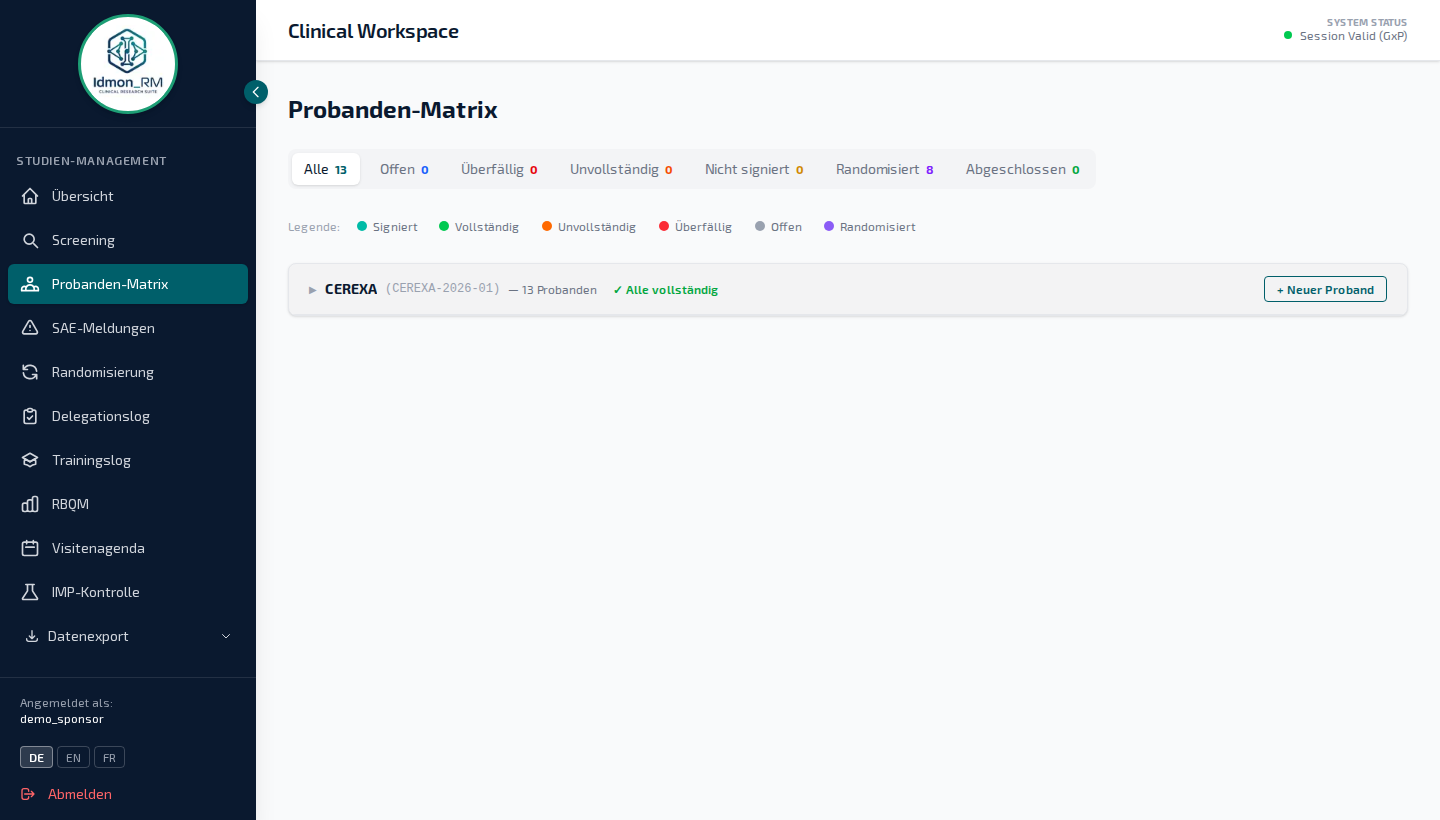
Task: Show Unvollständig participants tab
Action: click(621, 169)
